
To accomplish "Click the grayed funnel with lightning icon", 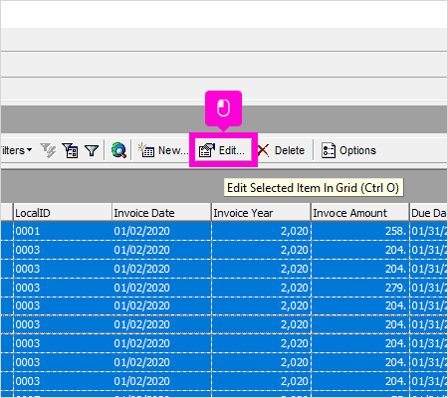I will pyautogui.click(x=48, y=150).
